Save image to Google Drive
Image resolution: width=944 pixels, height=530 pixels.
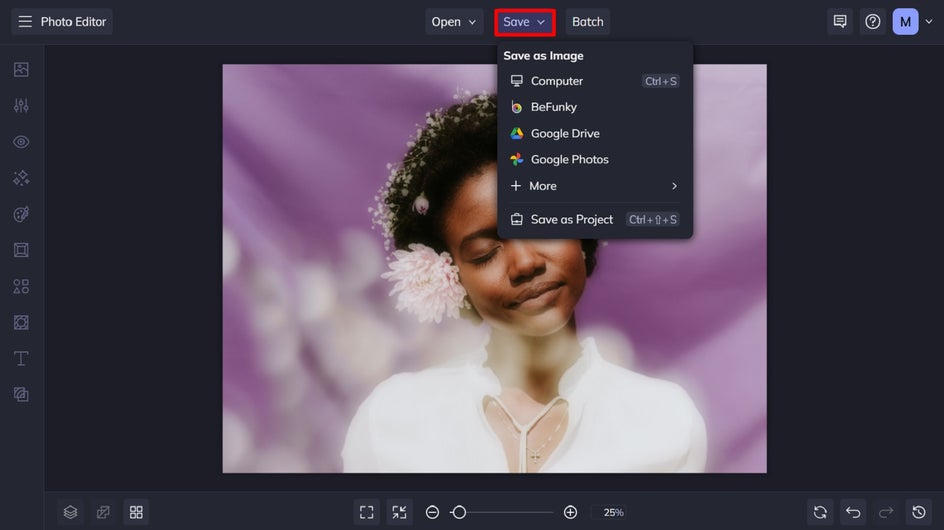pos(594,133)
